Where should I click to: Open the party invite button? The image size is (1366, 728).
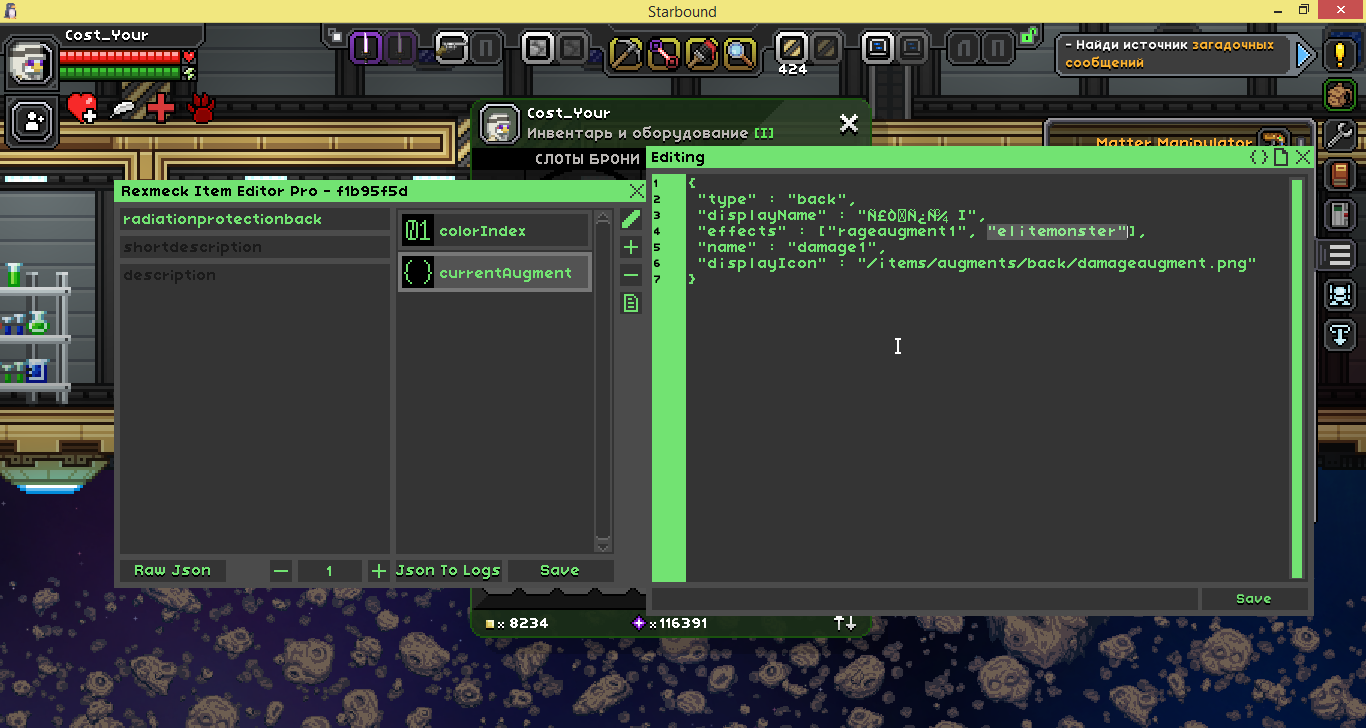pos(34,123)
